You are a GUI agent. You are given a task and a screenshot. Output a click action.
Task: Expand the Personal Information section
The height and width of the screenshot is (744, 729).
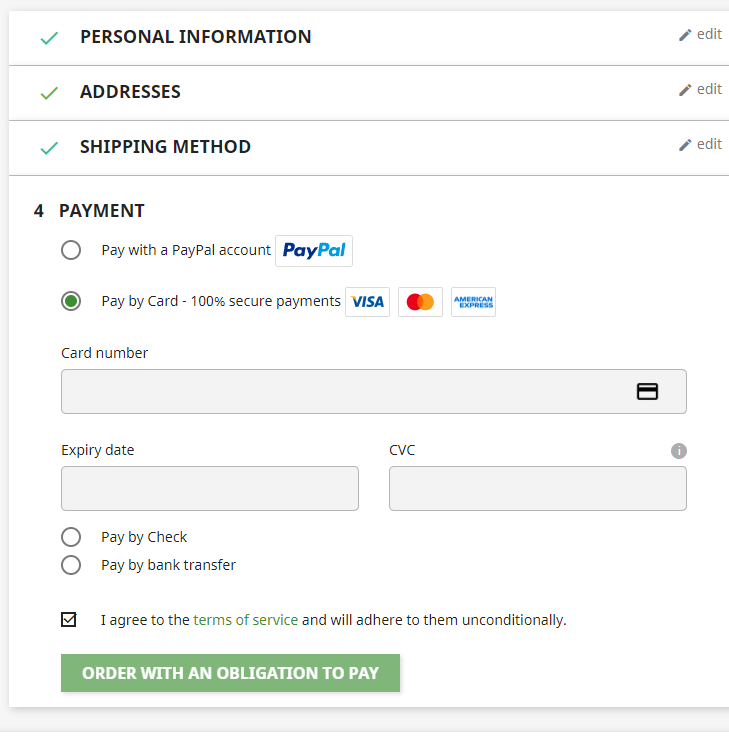click(195, 37)
